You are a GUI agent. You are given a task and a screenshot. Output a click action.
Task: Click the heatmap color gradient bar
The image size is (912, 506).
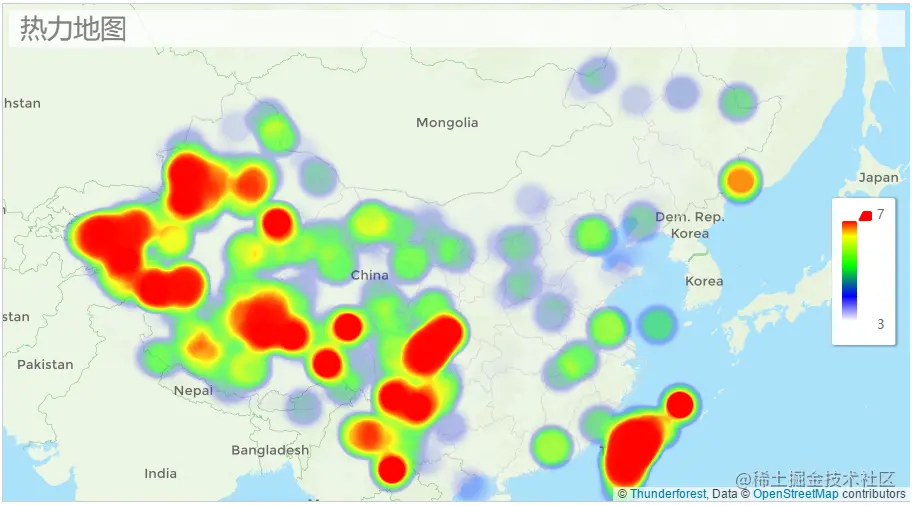pos(849,270)
